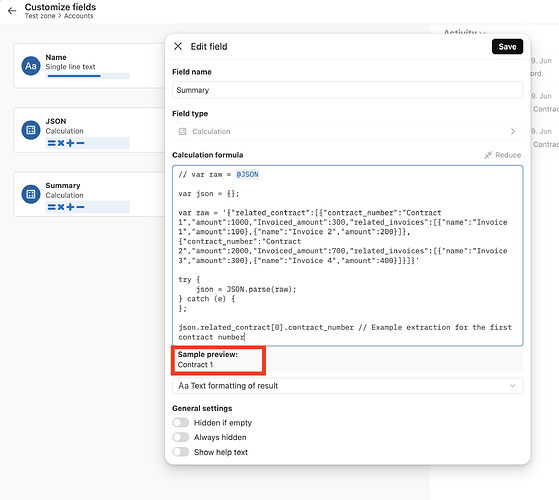Select the Accounts breadcrumb item
The image size is (559, 500).
coord(78,16)
